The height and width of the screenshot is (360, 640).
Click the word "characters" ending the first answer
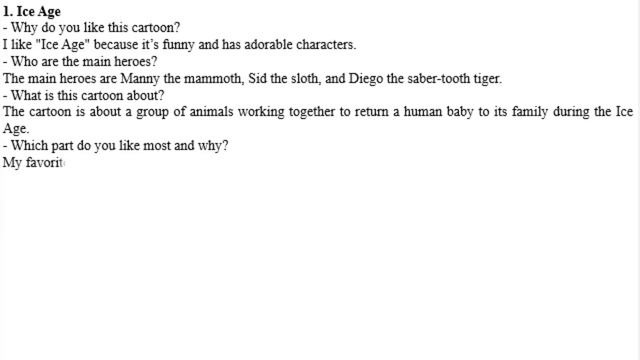click(326, 44)
